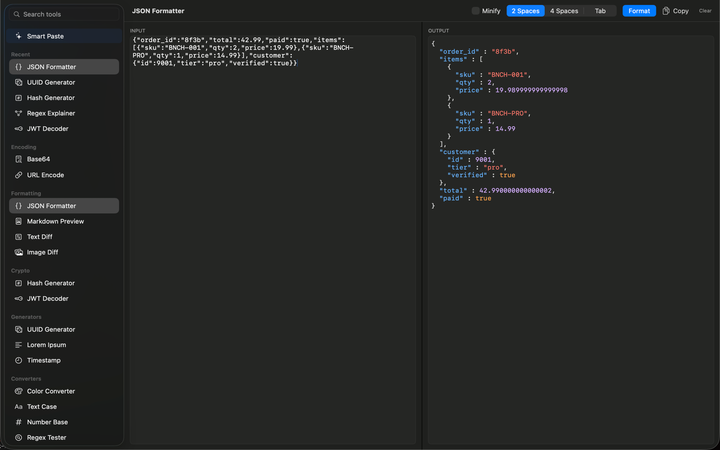Select 4 Spaces indentation
Viewport: 720px width, 450px height.
tap(564, 11)
